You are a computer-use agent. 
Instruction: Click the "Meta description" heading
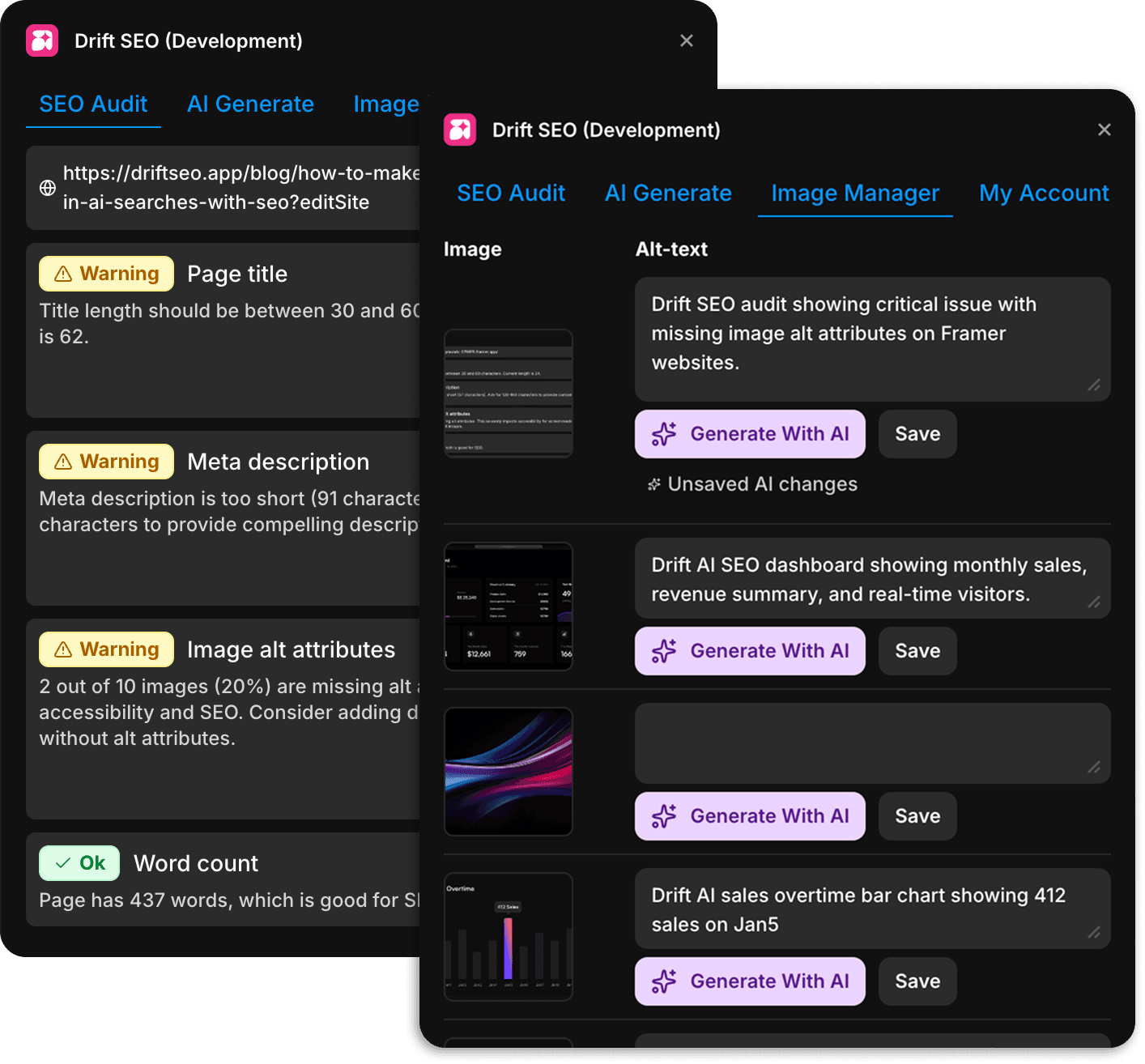[x=279, y=462]
